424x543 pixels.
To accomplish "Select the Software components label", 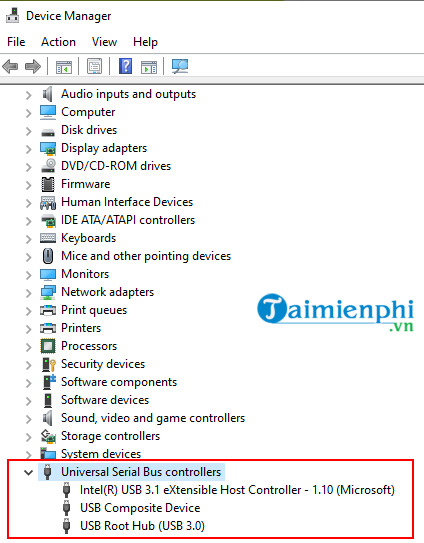I will [119, 382].
